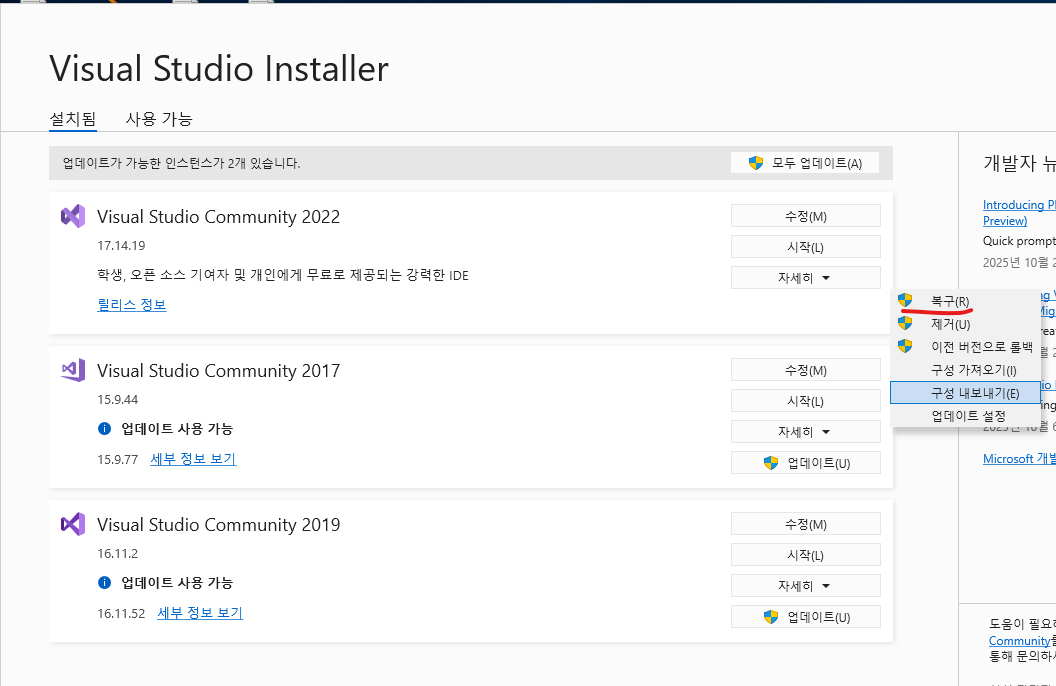Image resolution: width=1056 pixels, height=686 pixels.
Task: Open the Introducing news link
Action: [x=1018, y=212]
